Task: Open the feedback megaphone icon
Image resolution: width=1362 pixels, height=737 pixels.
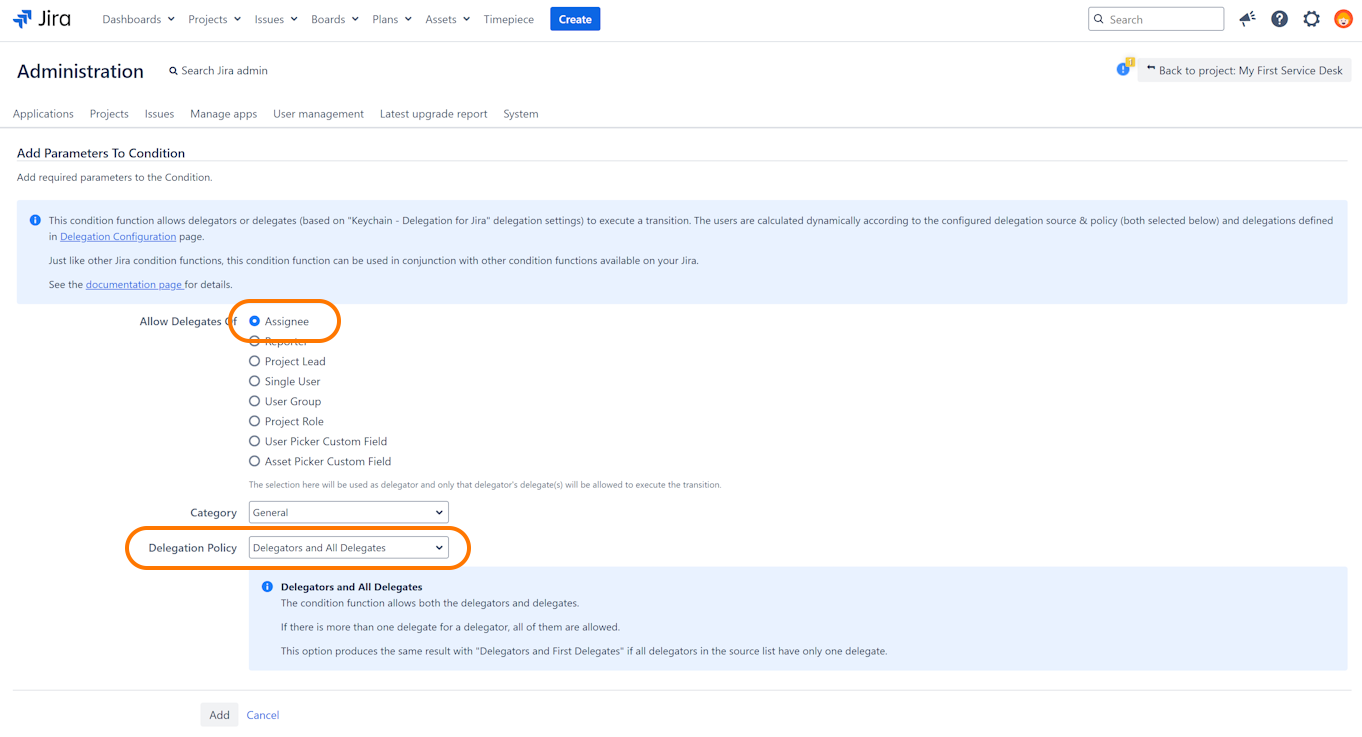Action: pos(1247,19)
